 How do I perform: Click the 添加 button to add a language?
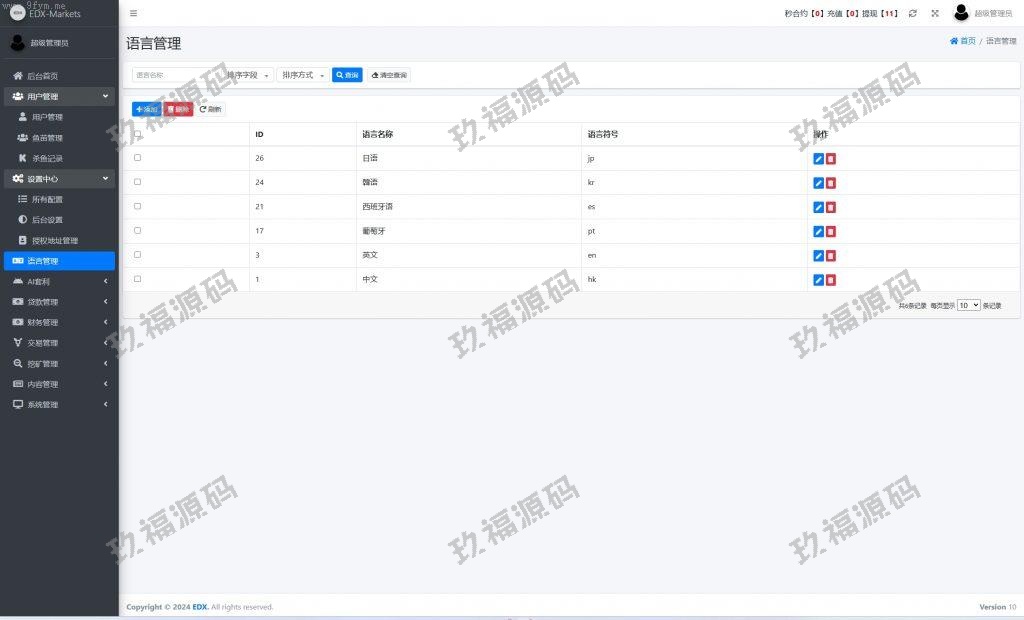[146, 108]
